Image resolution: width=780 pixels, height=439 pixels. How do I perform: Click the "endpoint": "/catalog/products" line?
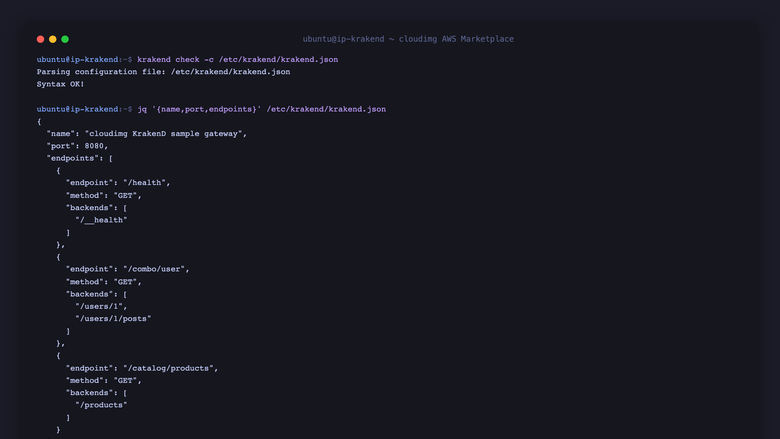coord(142,368)
